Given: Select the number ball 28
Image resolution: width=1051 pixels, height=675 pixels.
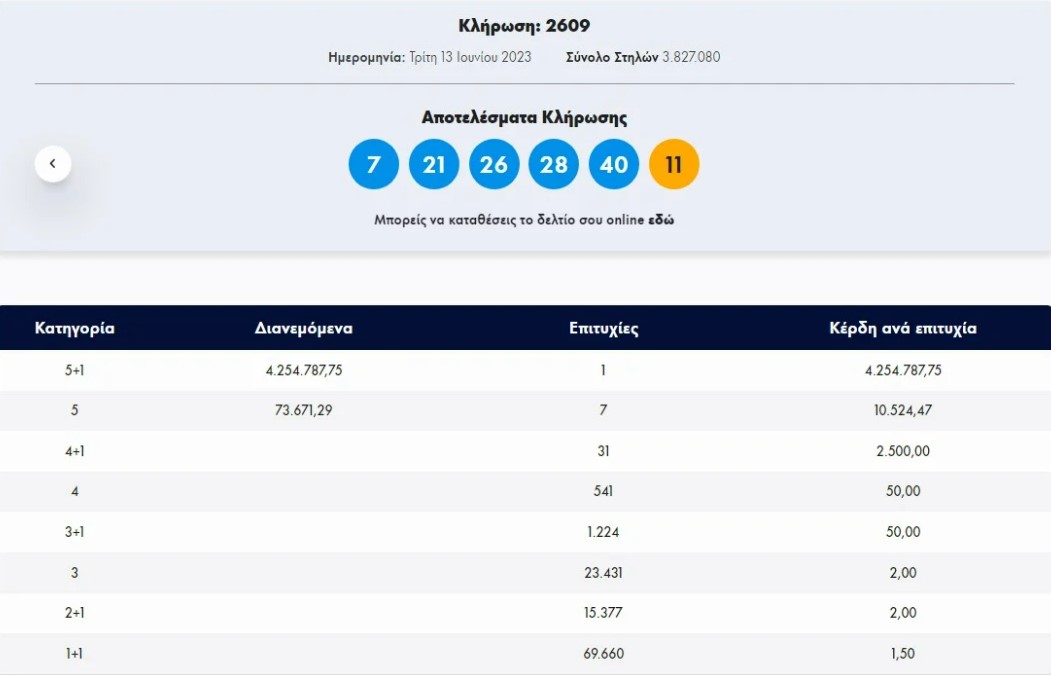Looking at the screenshot, I should (x=553, y=163).
